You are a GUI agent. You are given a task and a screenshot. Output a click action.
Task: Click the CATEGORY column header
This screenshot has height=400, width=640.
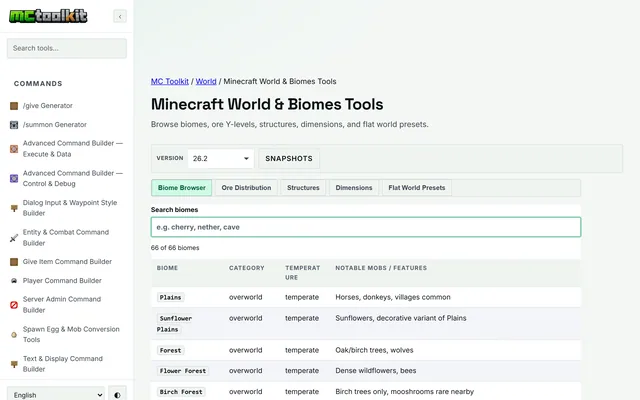point(247,268)
